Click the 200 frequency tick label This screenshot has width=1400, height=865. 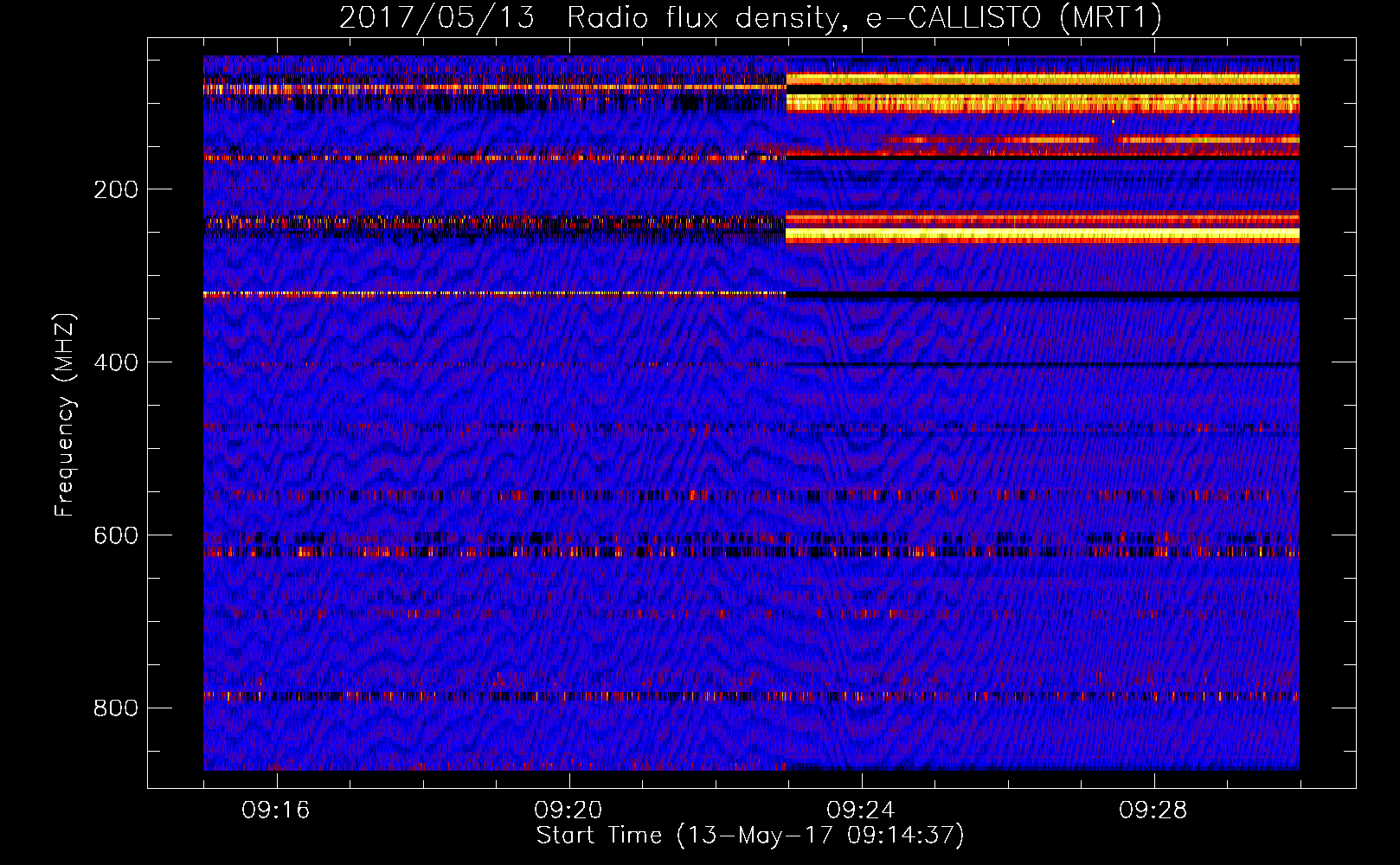(x=116, y=189)
